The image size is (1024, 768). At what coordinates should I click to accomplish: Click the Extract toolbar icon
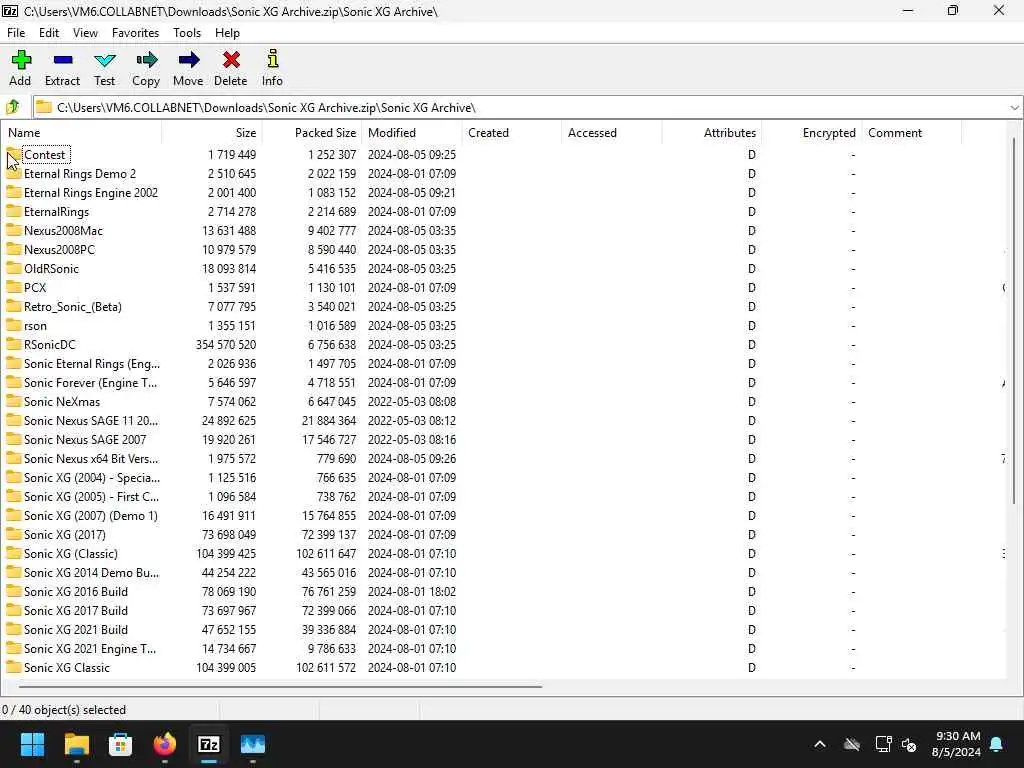pos(63,68)
